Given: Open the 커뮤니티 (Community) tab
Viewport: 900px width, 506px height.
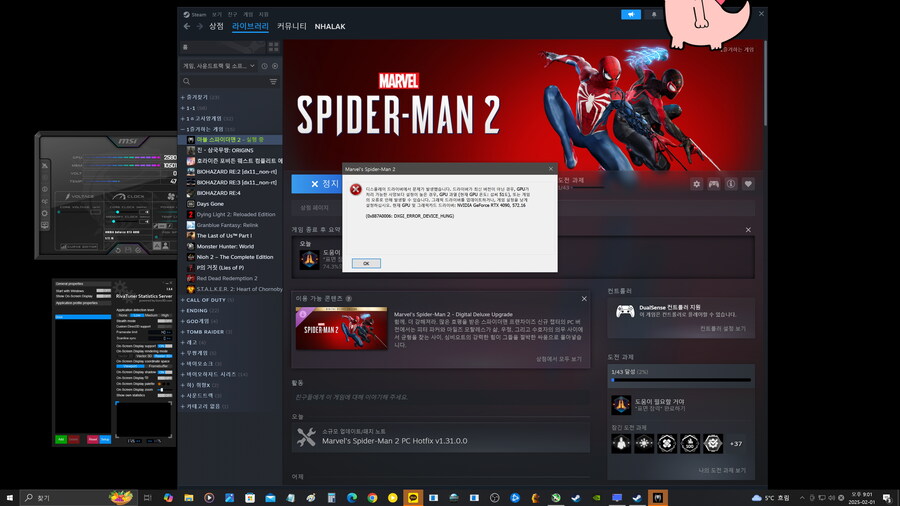Looking at the screenshot, I should click(x=291, y=26).
